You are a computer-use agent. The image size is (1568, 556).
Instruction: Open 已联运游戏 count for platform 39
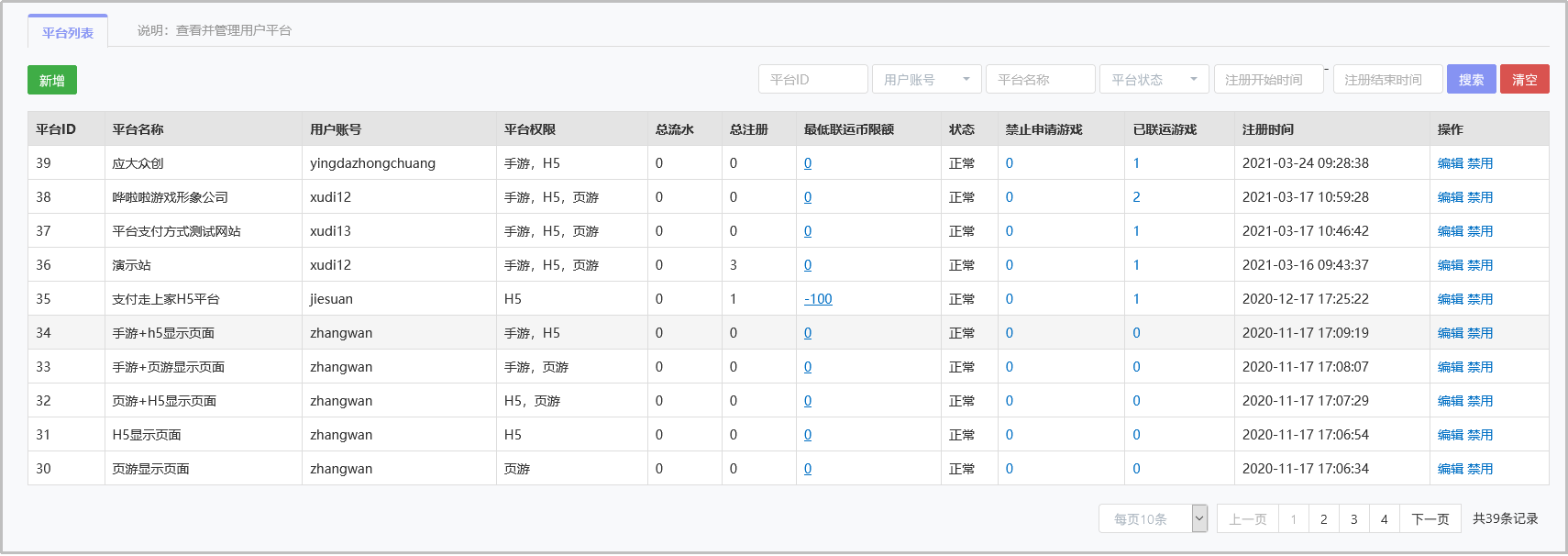[1136, 163]
